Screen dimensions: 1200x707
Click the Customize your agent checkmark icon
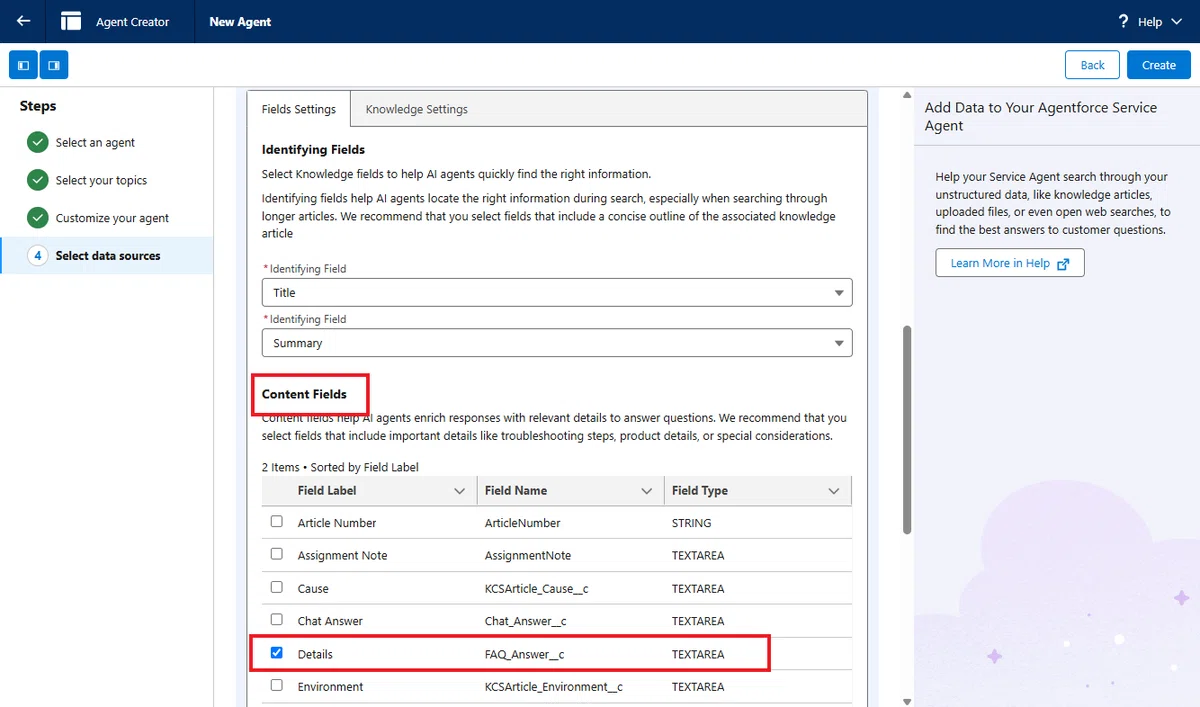pyautogui.click(x=38, y=218)
